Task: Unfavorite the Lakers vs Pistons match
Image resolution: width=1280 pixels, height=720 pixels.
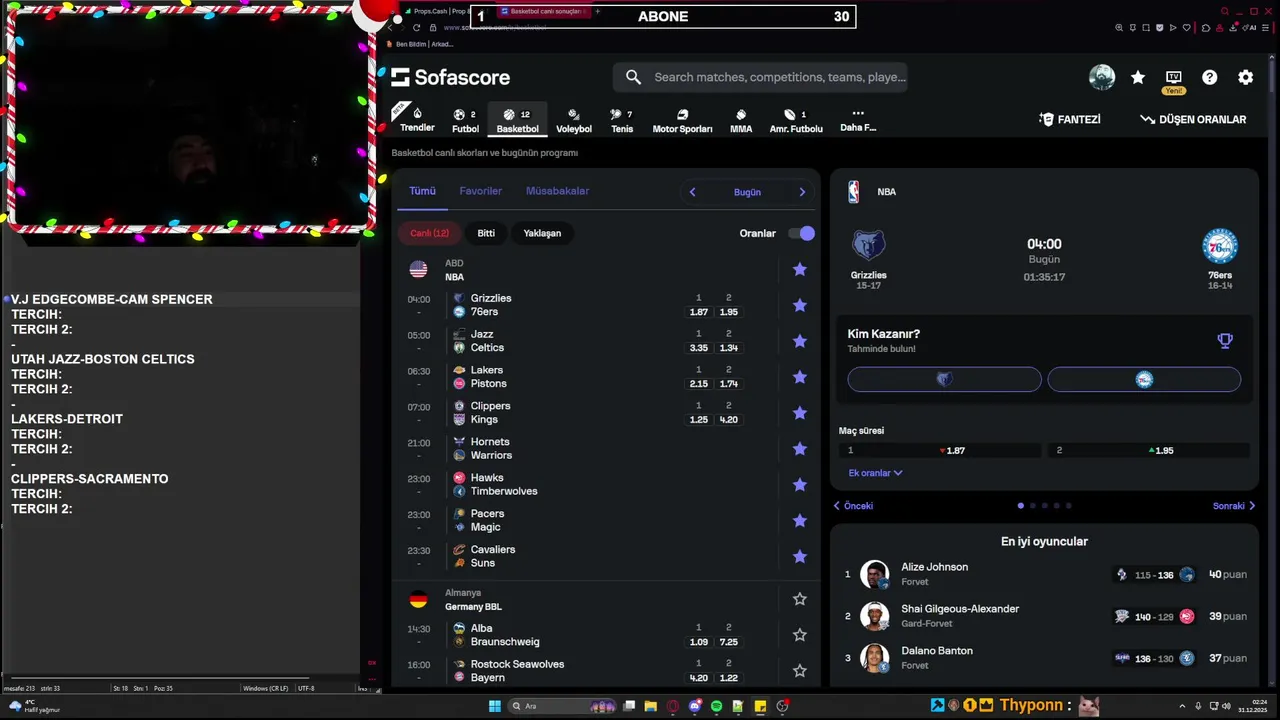Action: click(800, 377)
